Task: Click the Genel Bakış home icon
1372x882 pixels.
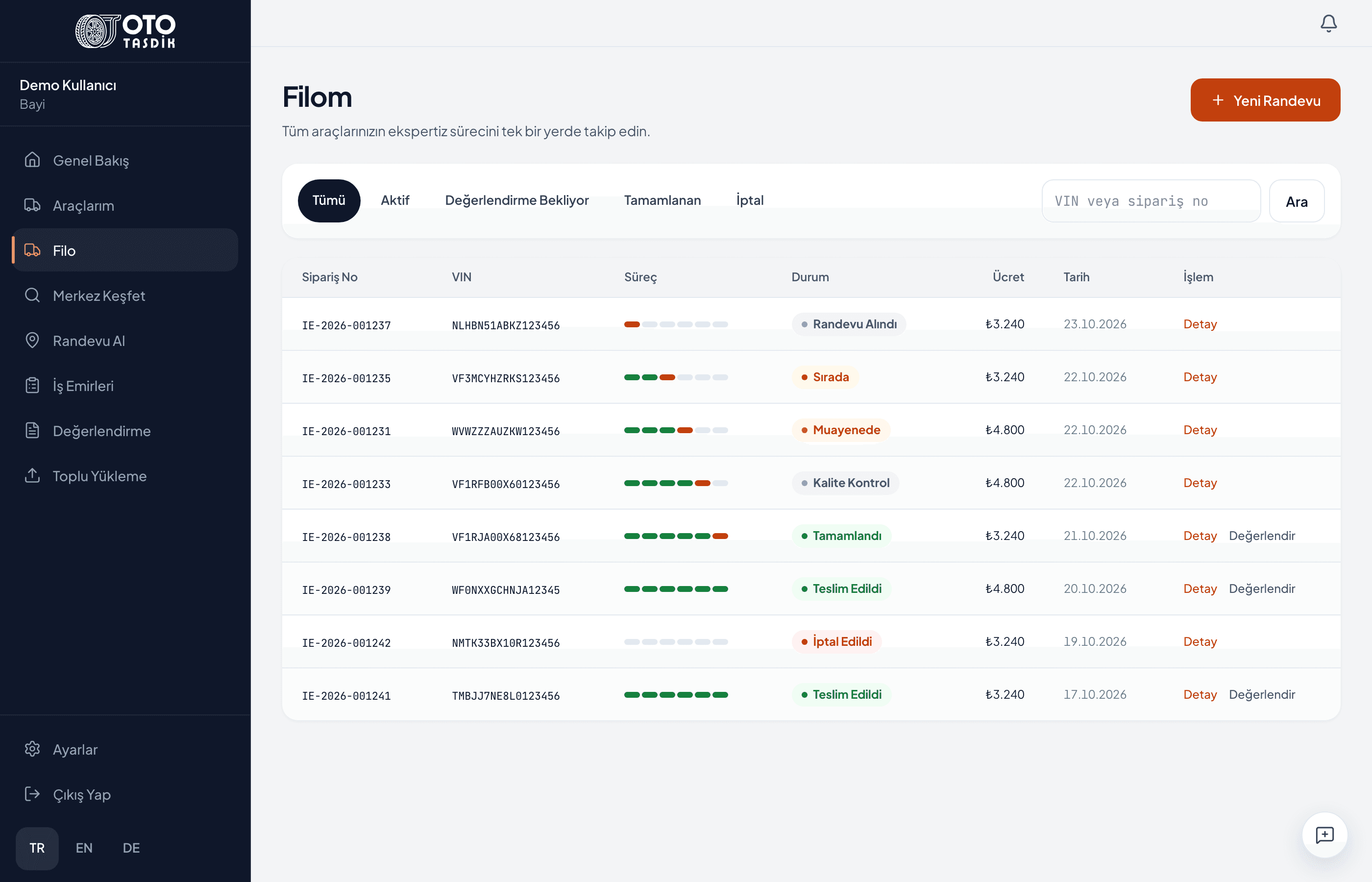Action: (33, 160)
